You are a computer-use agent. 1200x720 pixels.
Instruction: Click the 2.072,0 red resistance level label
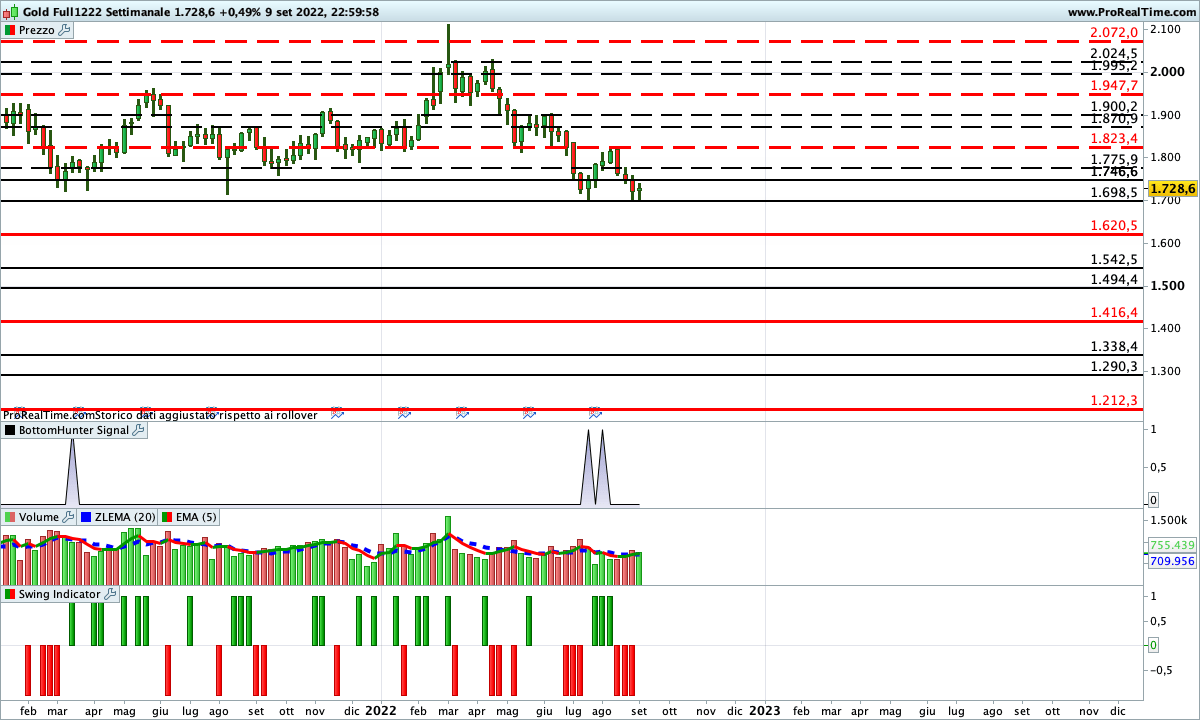(1114, 33)
